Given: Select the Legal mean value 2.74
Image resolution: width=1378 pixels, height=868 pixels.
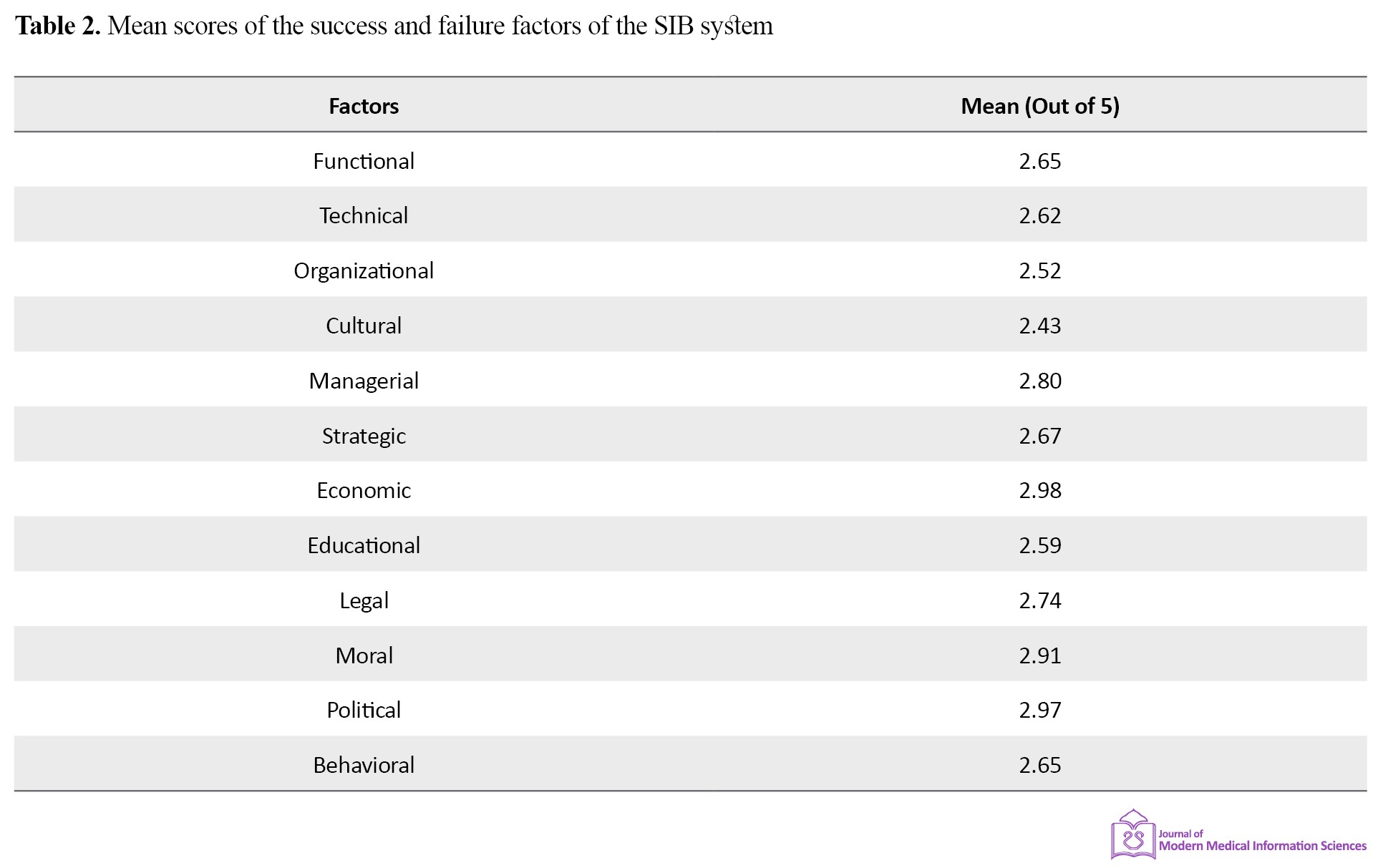Looking at the screenshot, I should (1040, 600).
